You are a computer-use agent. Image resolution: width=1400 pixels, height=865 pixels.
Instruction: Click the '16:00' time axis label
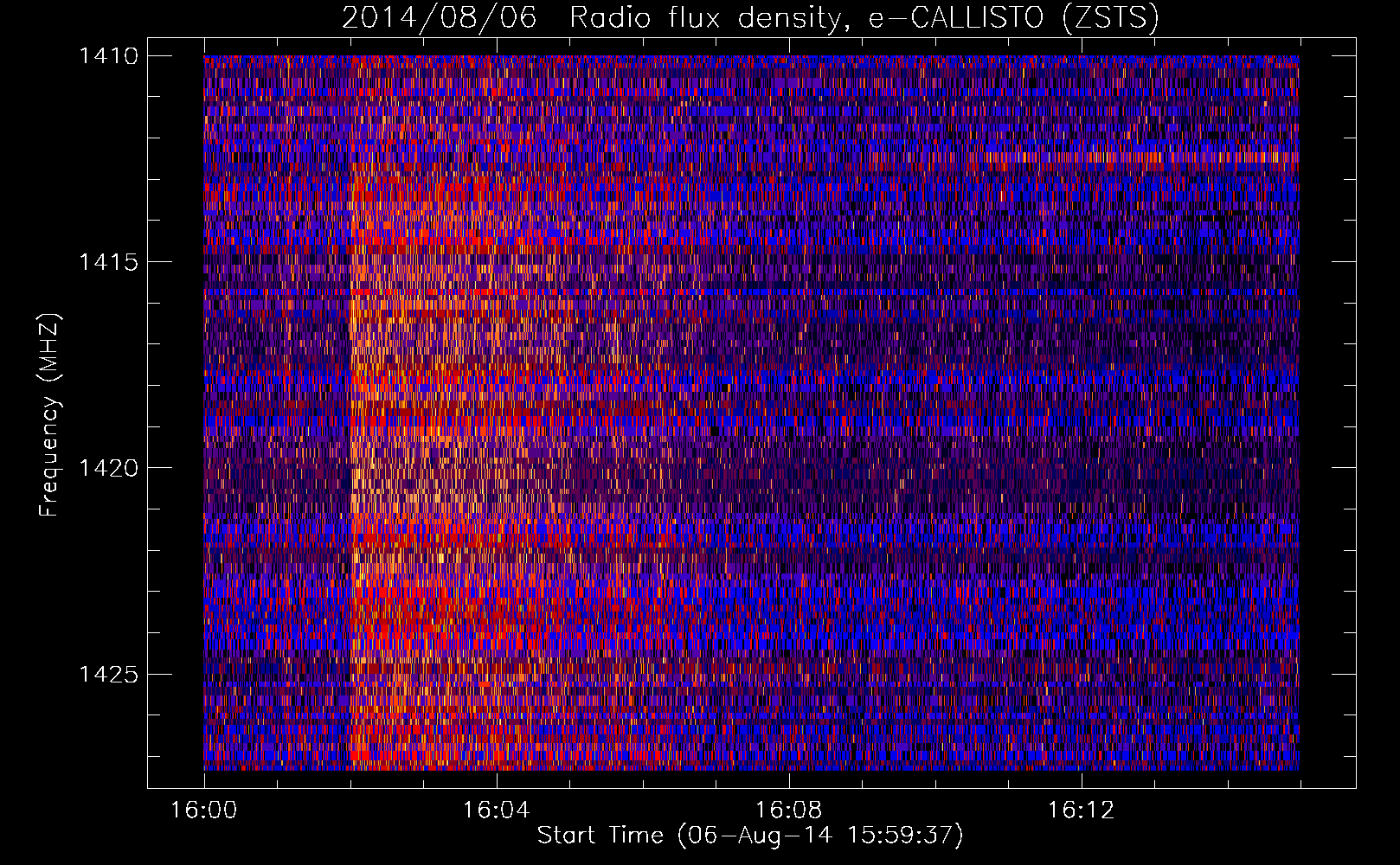click(204, 811)
